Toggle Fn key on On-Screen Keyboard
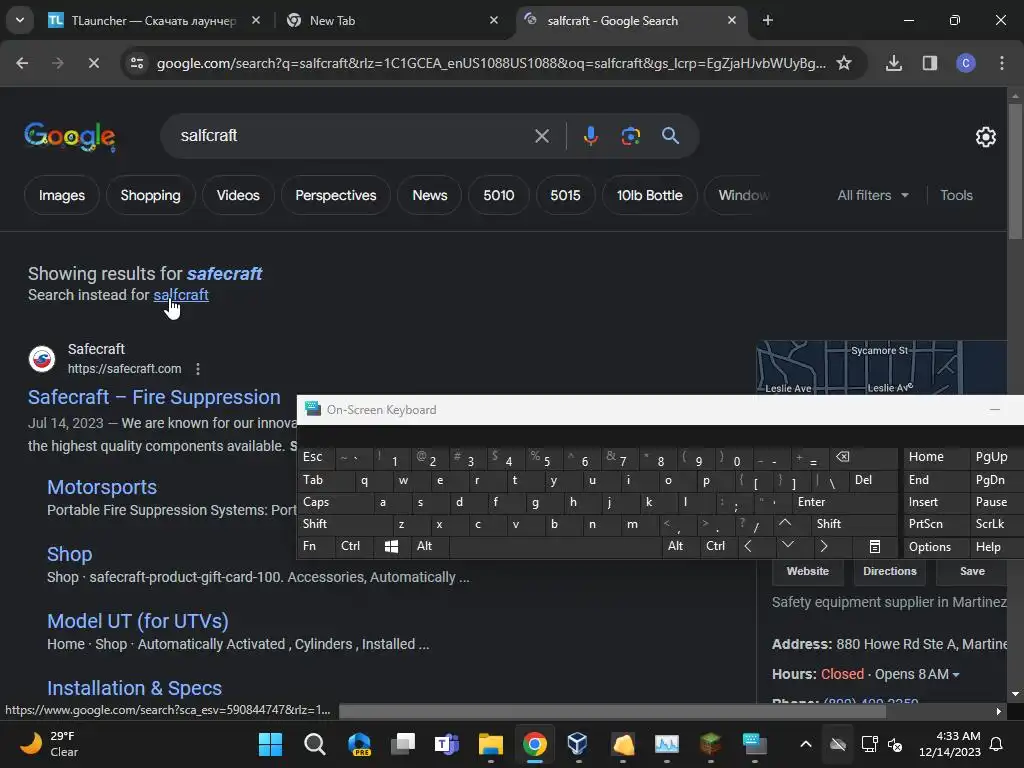 click(316, 547)
